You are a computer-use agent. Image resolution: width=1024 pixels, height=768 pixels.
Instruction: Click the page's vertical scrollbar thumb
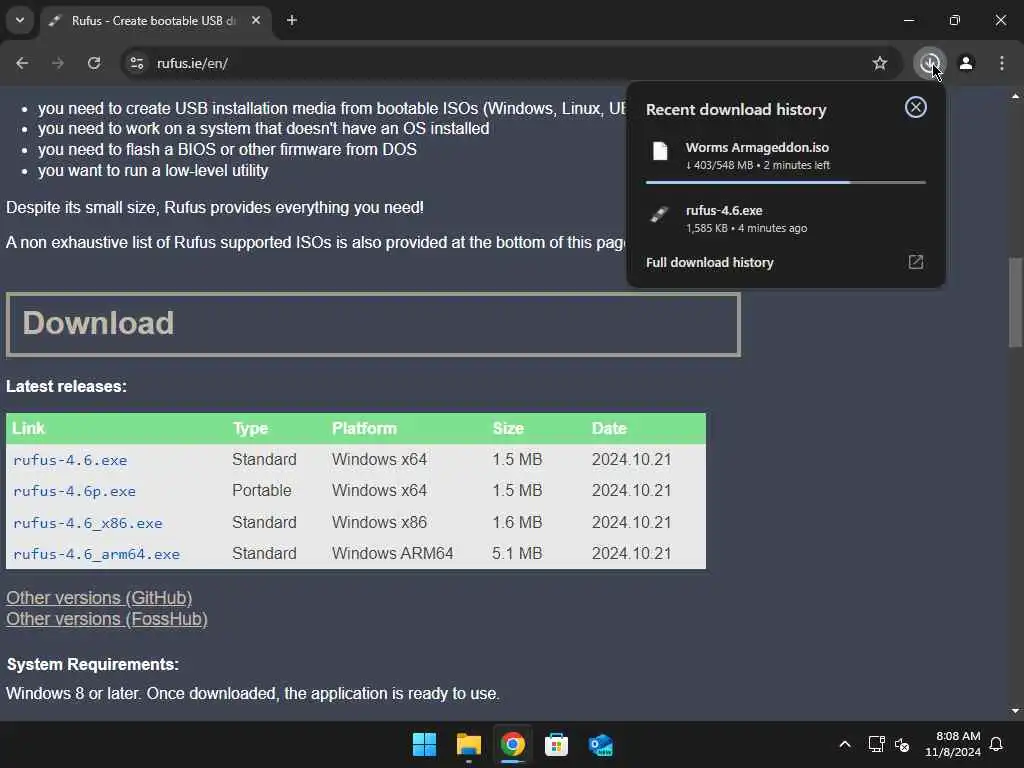point(1016,303)
